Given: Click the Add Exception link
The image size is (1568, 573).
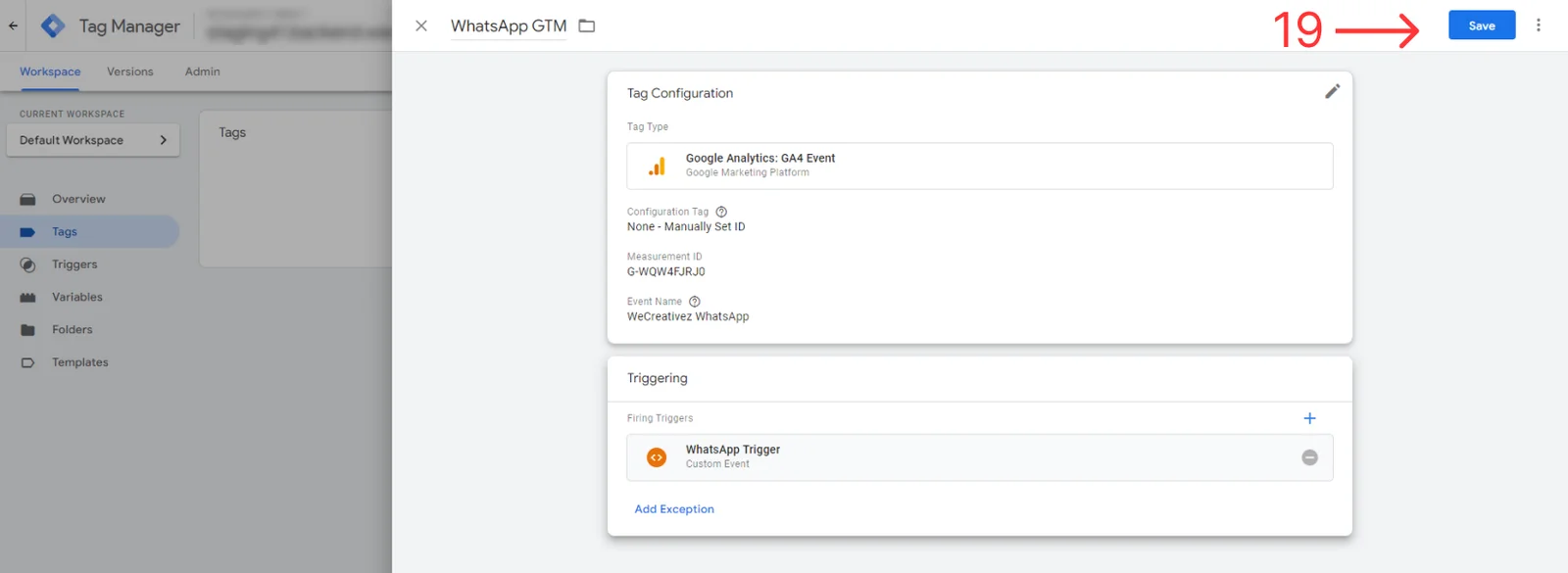Looking at the screenshot, I should (x=674, y=509).
